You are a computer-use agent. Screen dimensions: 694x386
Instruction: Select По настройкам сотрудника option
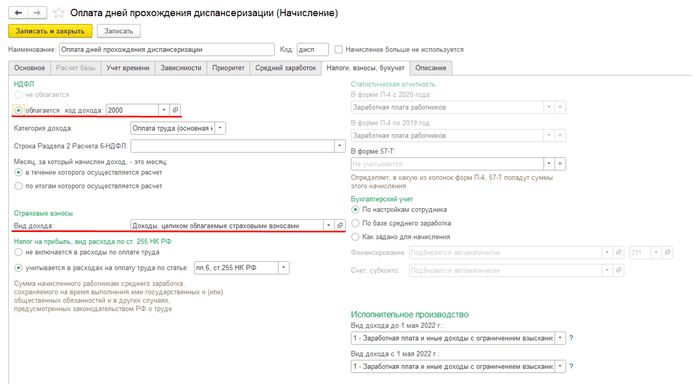[355, 209]
